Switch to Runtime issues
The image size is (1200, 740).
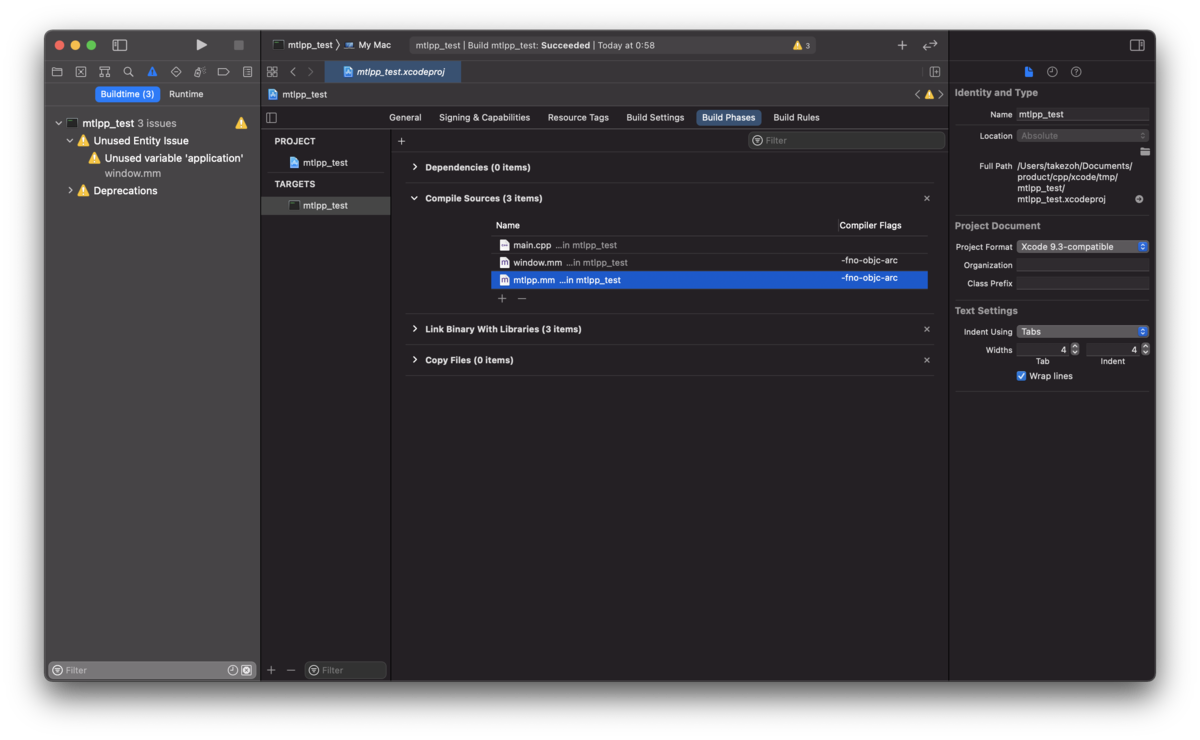186,94
